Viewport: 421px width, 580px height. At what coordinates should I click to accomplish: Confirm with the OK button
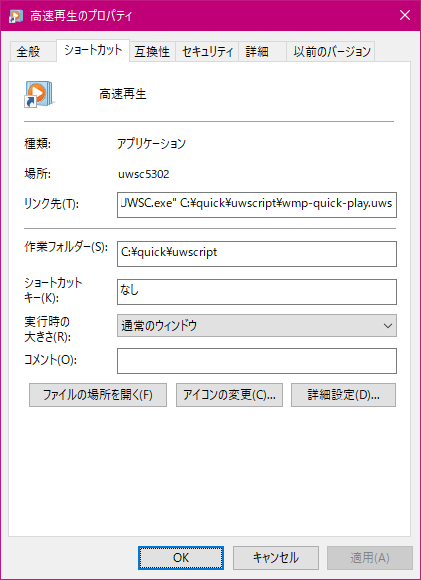pyautogui.click(x=181, y=558)
